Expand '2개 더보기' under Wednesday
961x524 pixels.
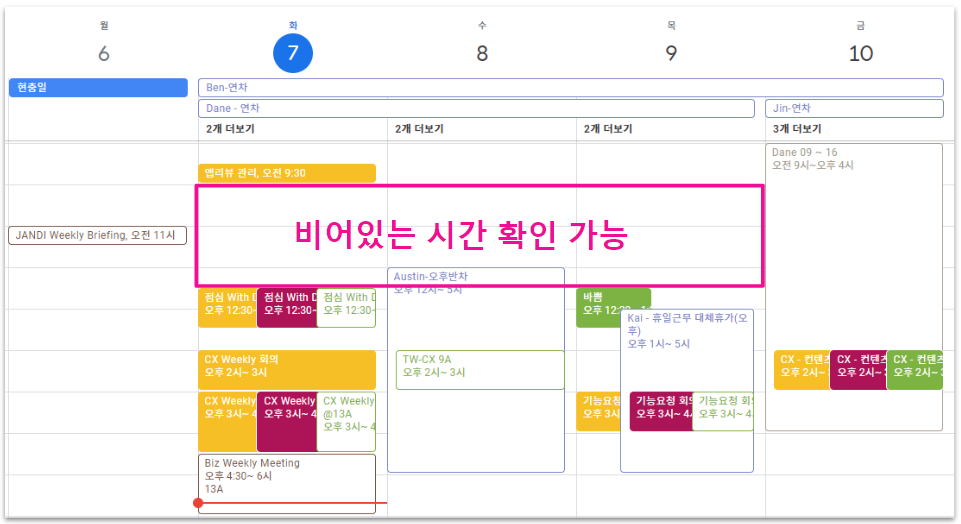419,129
